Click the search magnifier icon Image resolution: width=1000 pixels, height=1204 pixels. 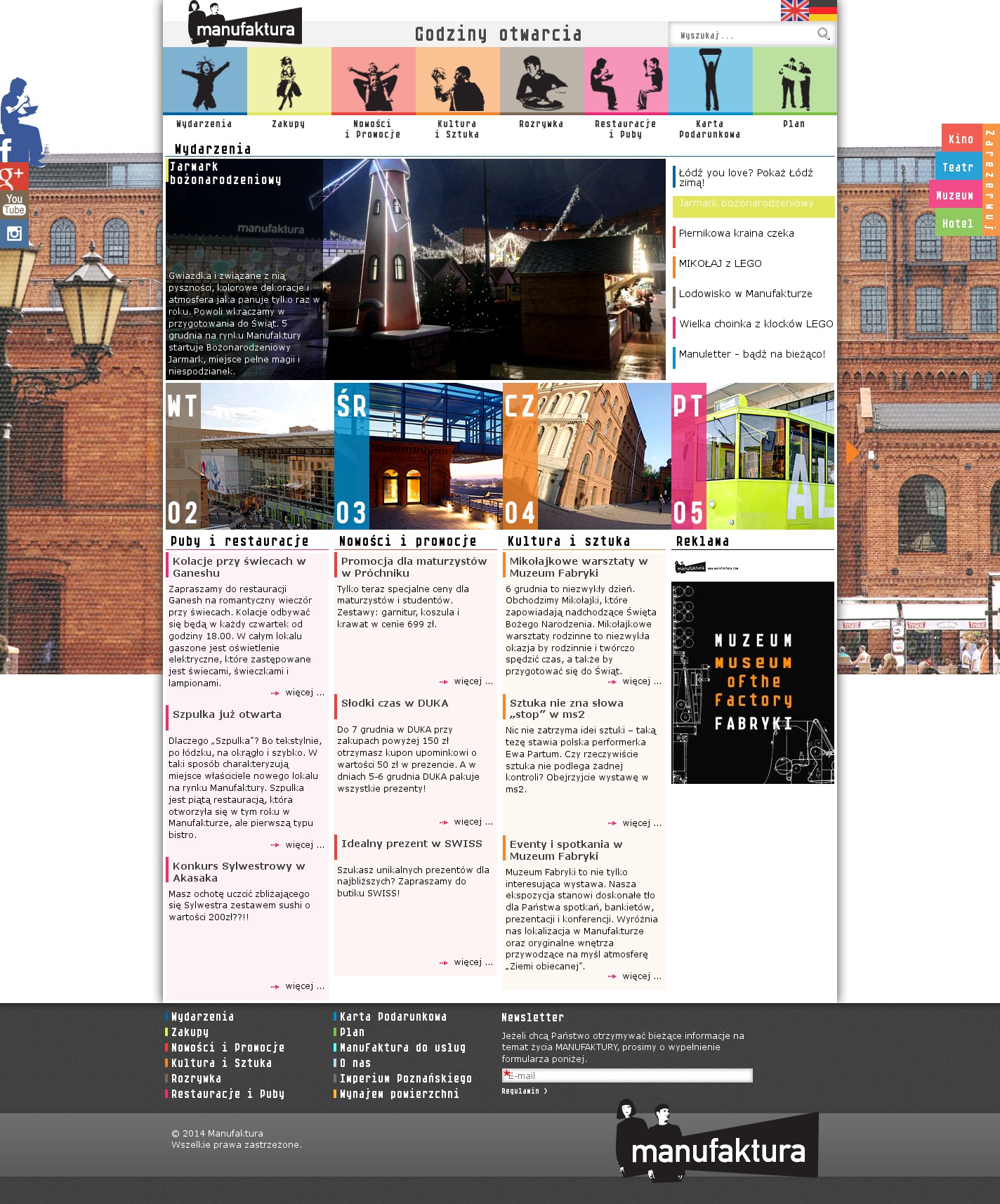tap(823, 34)
